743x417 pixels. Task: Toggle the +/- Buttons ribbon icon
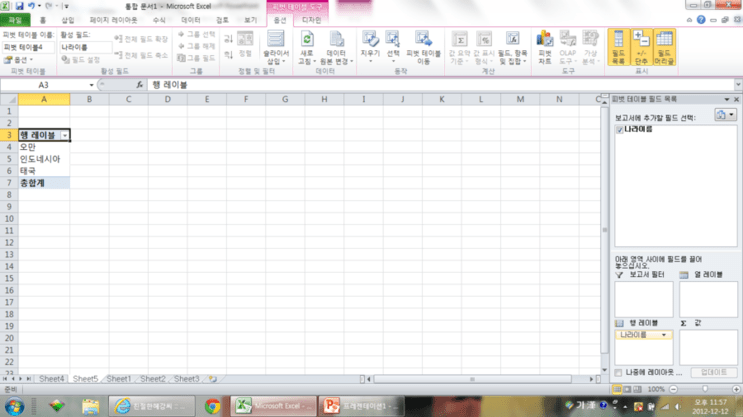(641, 47)
